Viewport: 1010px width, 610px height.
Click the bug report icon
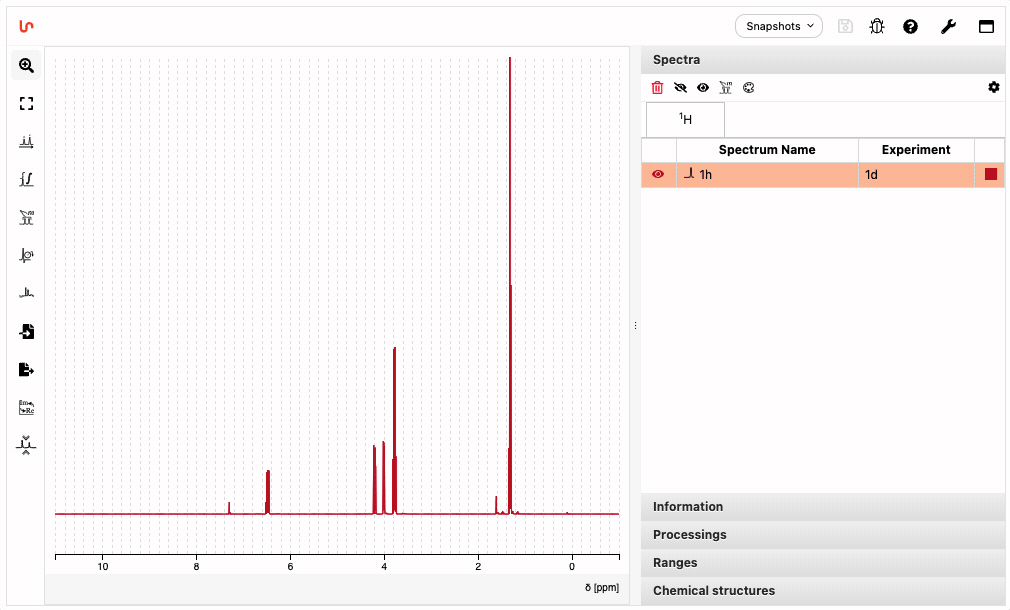pos(877,27)
